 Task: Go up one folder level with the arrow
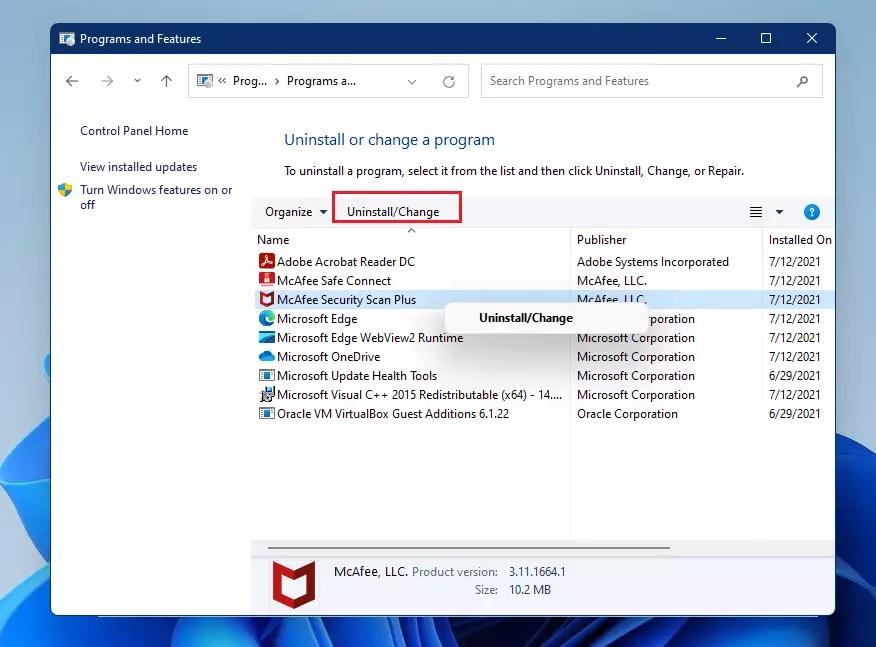pyautogui.click(x=166, y=81)
